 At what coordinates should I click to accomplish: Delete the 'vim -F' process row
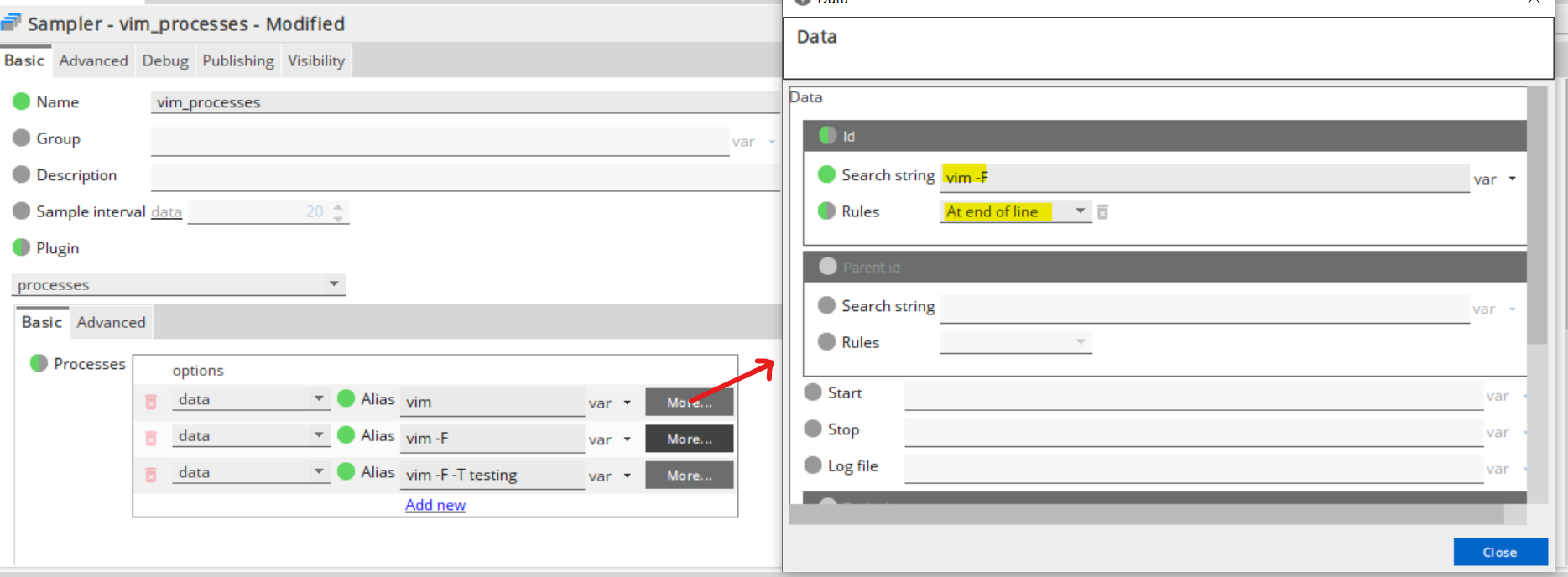coord(151,439)
